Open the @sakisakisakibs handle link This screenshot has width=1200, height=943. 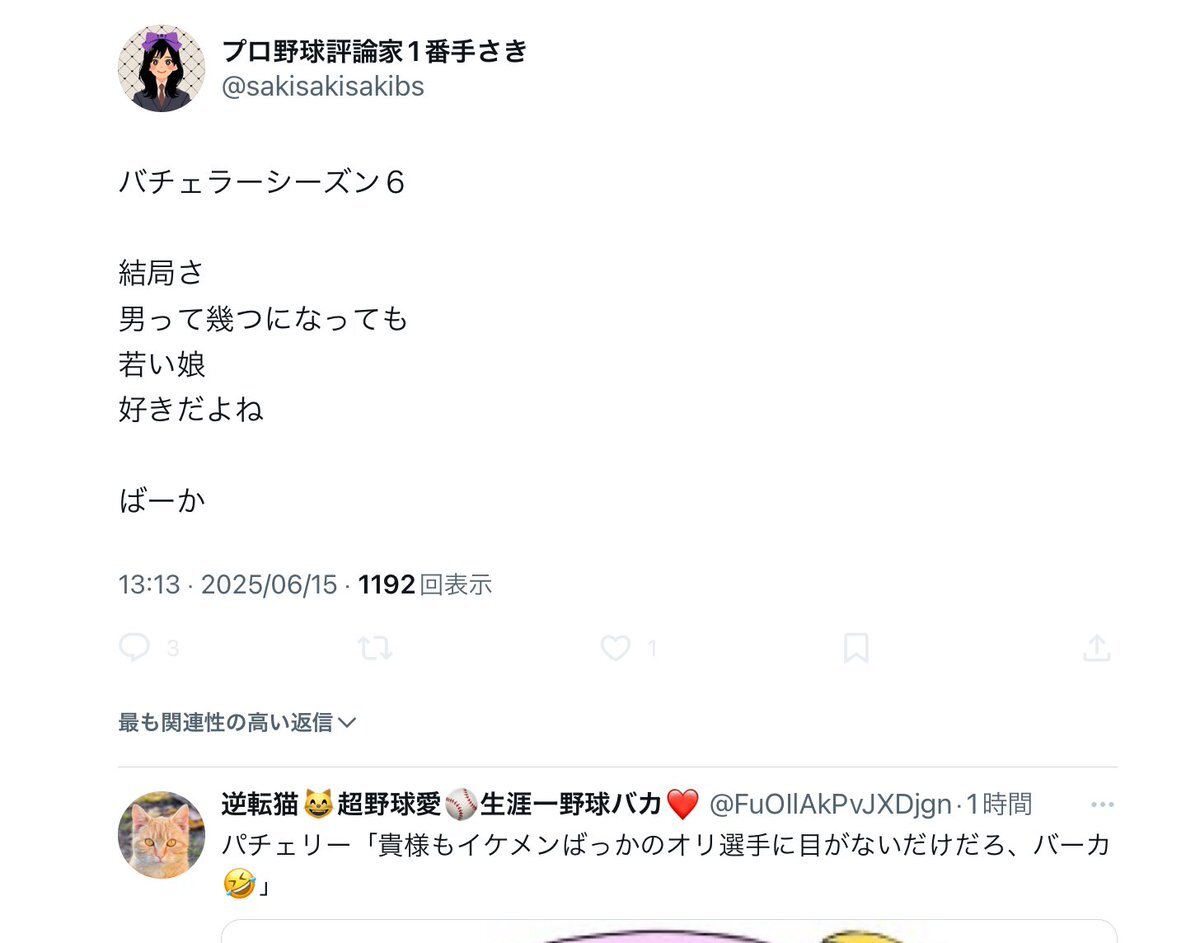(323, 87)
